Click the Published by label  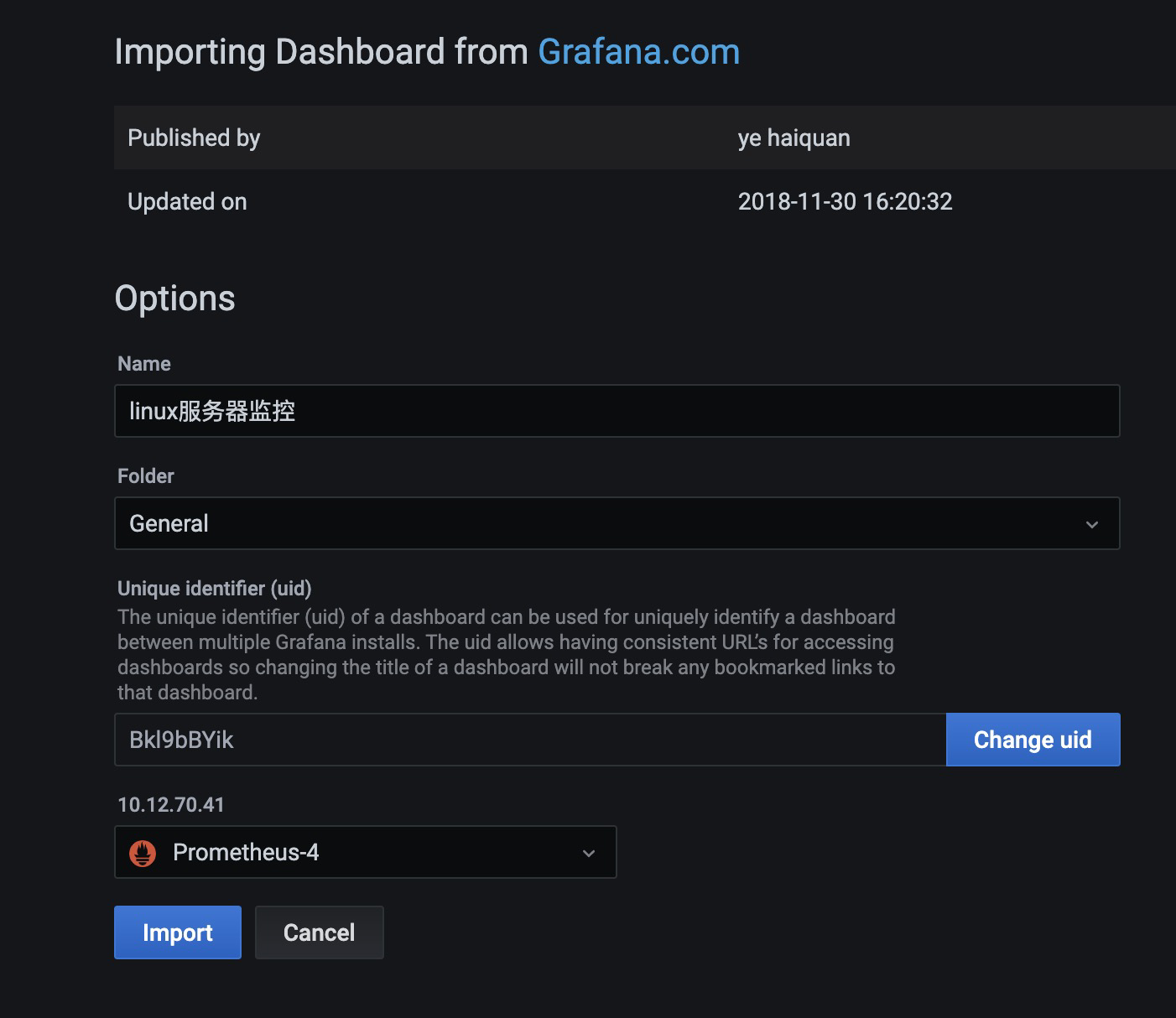click(194, 138)
